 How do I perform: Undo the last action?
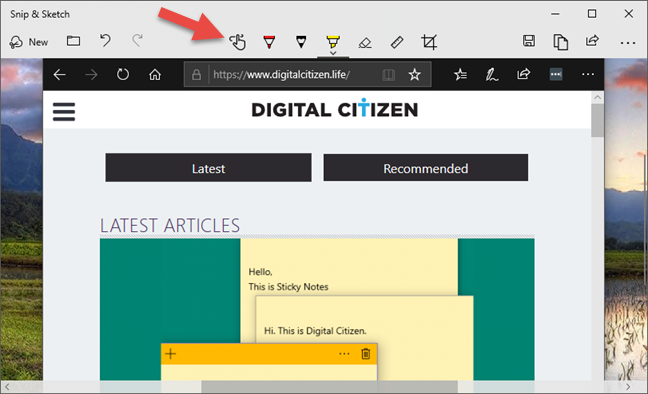click(105, 41)
